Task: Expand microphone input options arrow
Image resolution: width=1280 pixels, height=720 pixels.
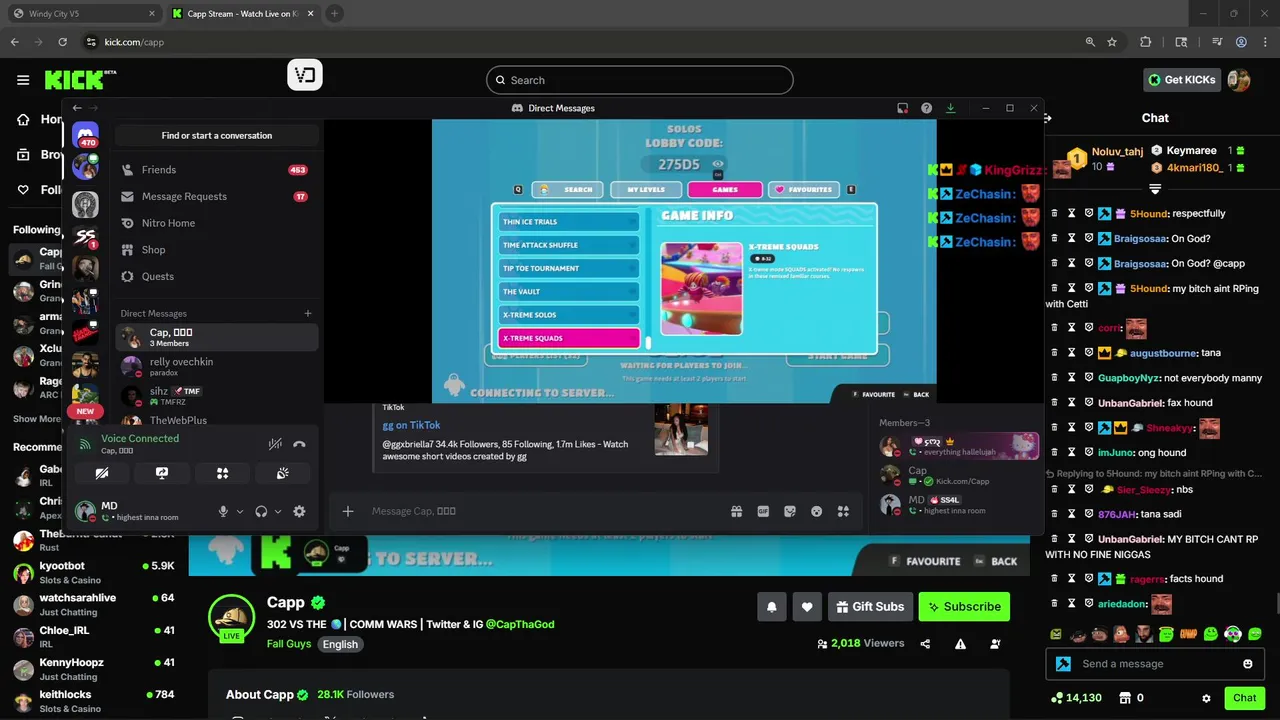Action: click(x=240, y=512)
